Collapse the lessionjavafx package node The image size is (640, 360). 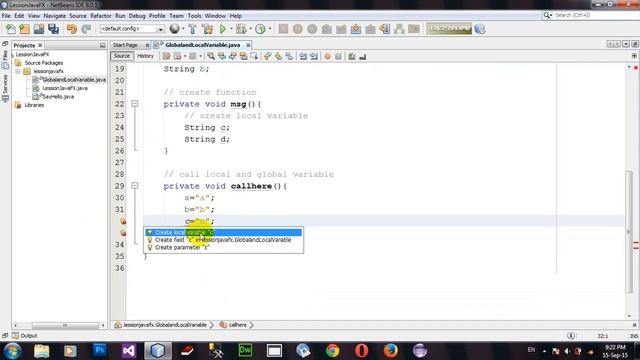point(18,71)
